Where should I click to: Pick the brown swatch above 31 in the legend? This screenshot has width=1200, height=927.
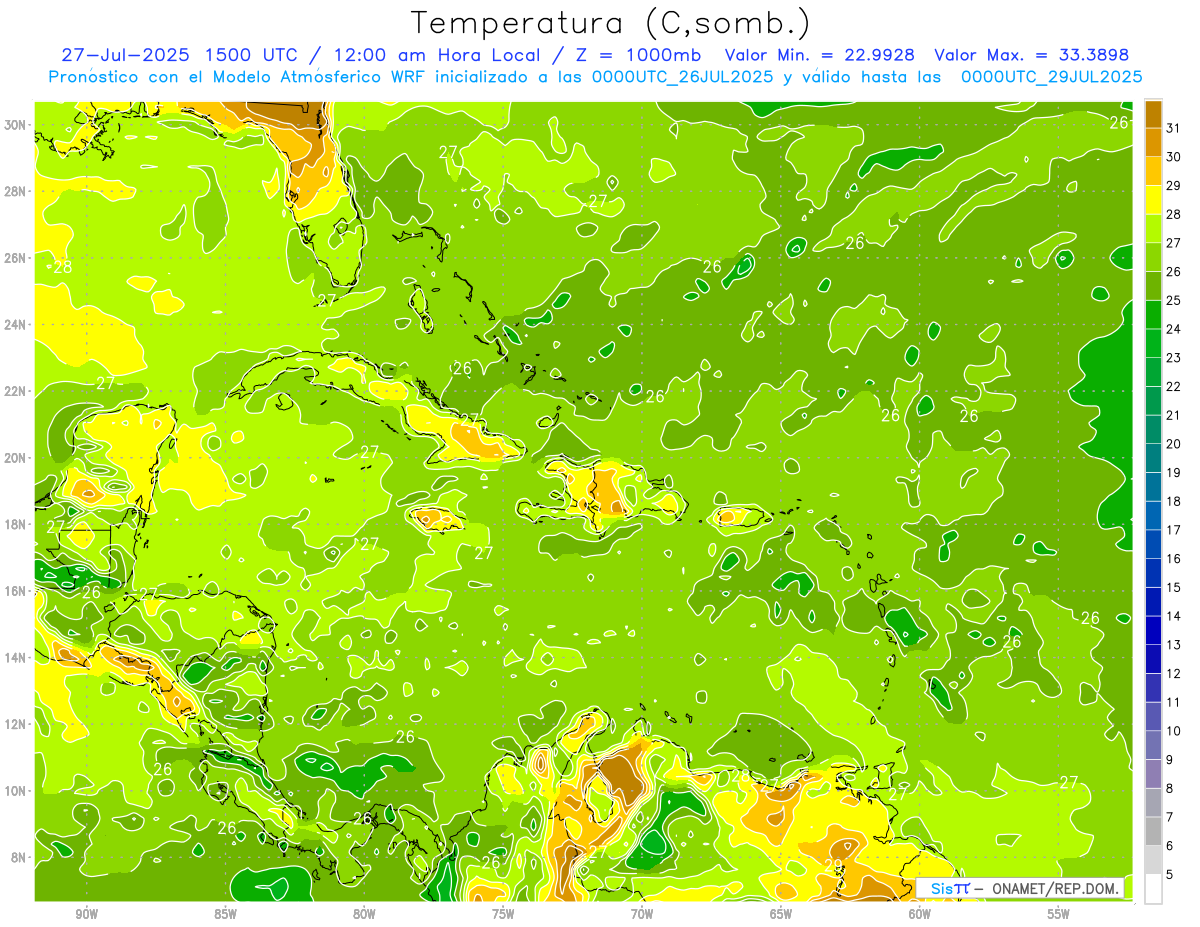click(1153, 114)
